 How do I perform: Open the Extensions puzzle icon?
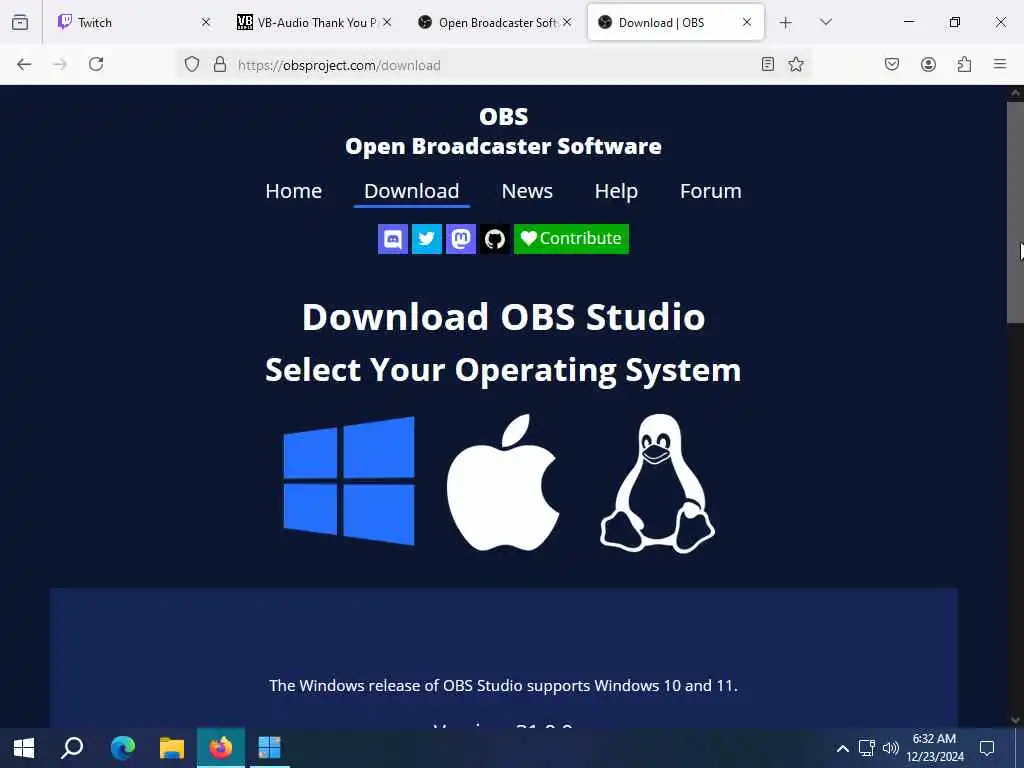click(964, 64)
